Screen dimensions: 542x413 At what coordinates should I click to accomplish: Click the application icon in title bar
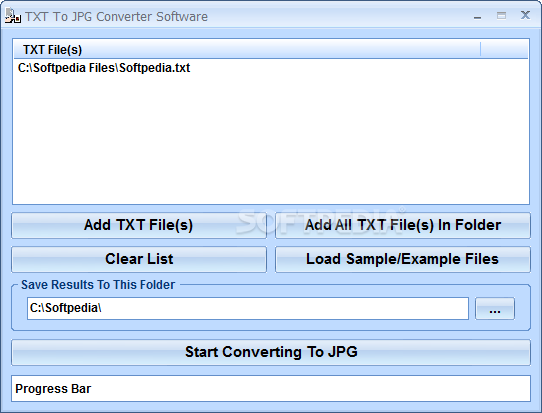[x=12, y=16]
